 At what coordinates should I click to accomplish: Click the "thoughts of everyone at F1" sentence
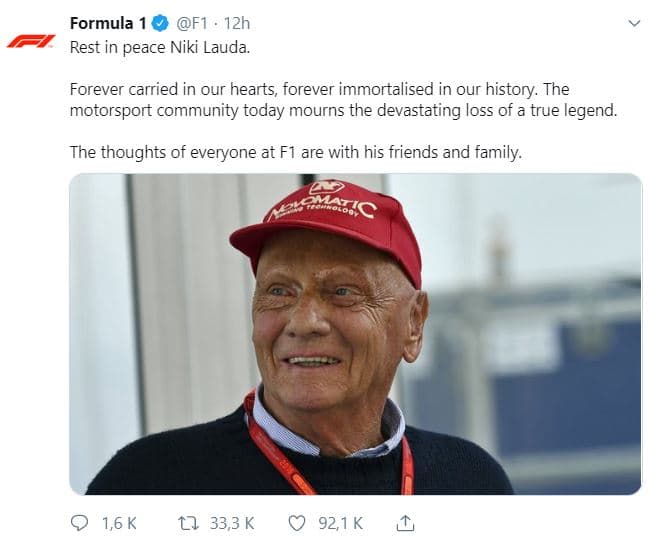click(x=296, y=152)
